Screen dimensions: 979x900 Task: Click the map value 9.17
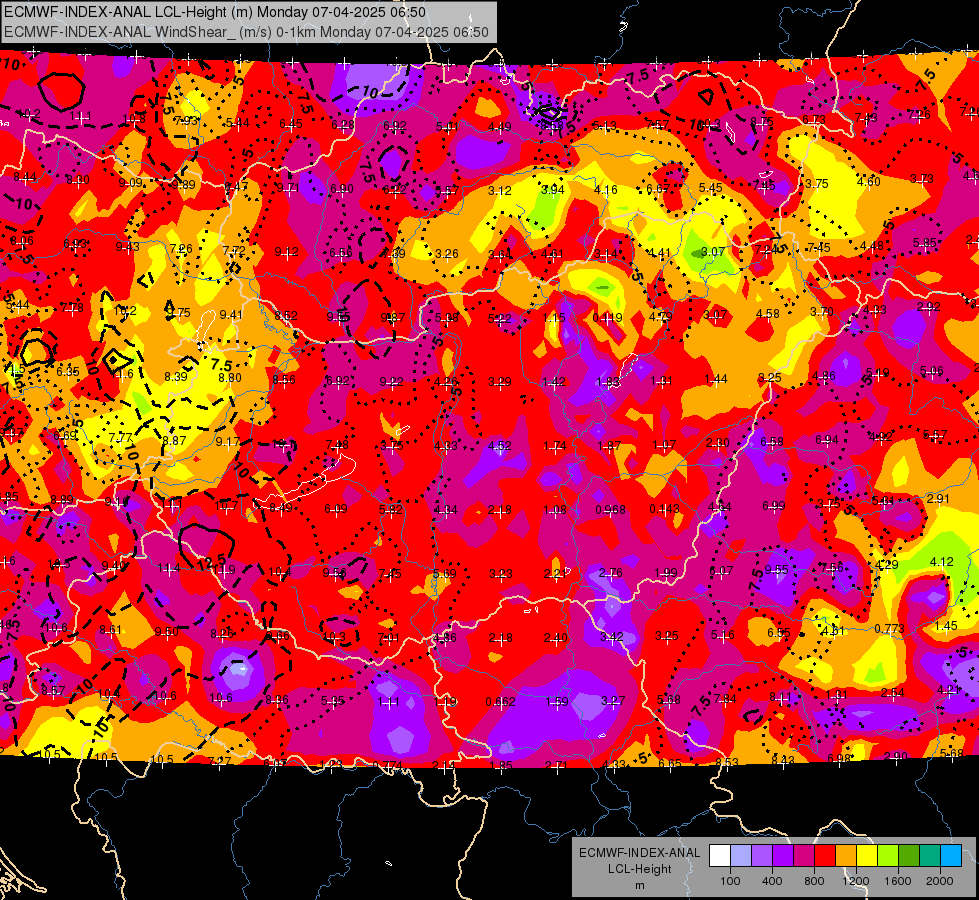pos(227,442)
